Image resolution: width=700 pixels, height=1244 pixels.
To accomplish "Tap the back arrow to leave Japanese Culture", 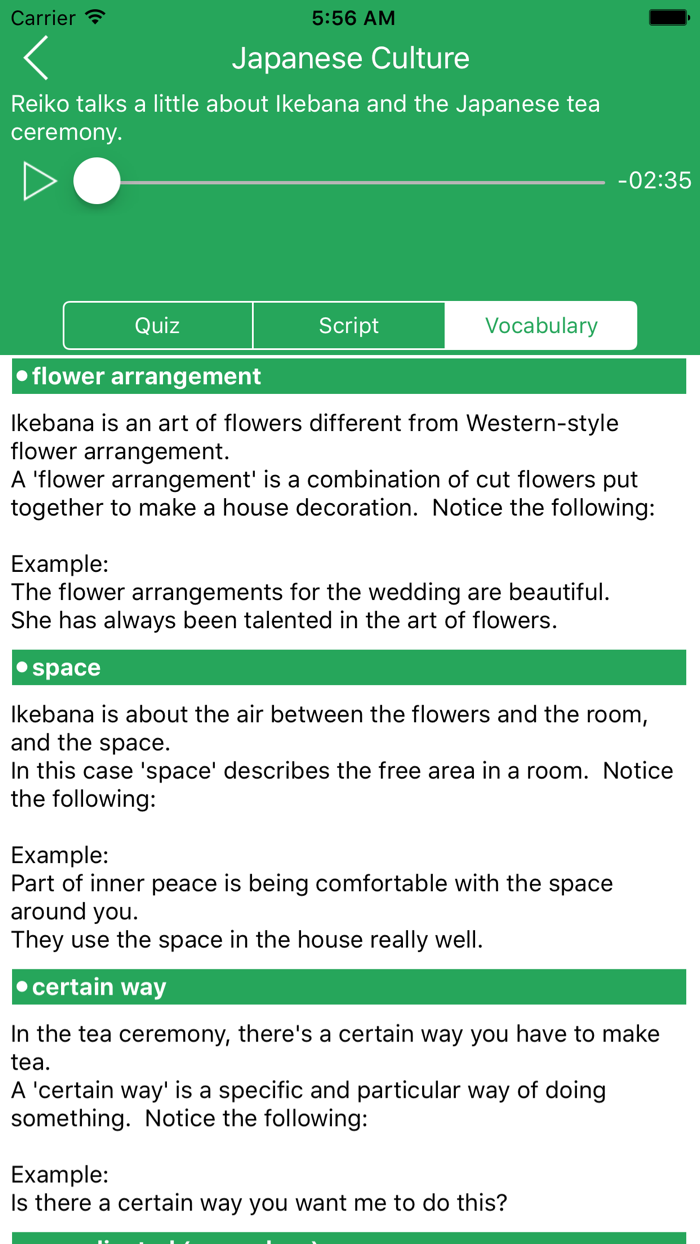I will (x=34, y=58).
